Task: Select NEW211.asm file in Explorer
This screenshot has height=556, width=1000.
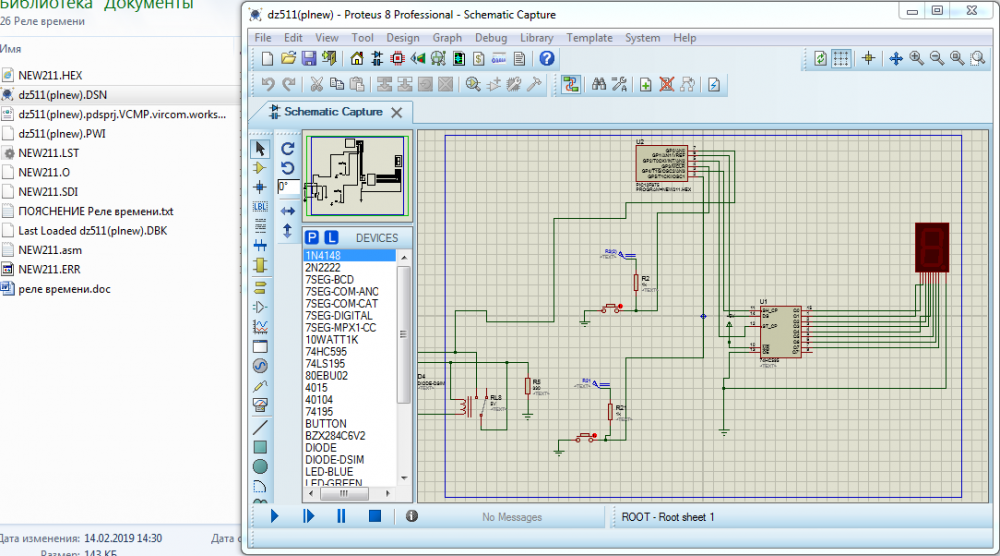Action: (x=50, y=250)
